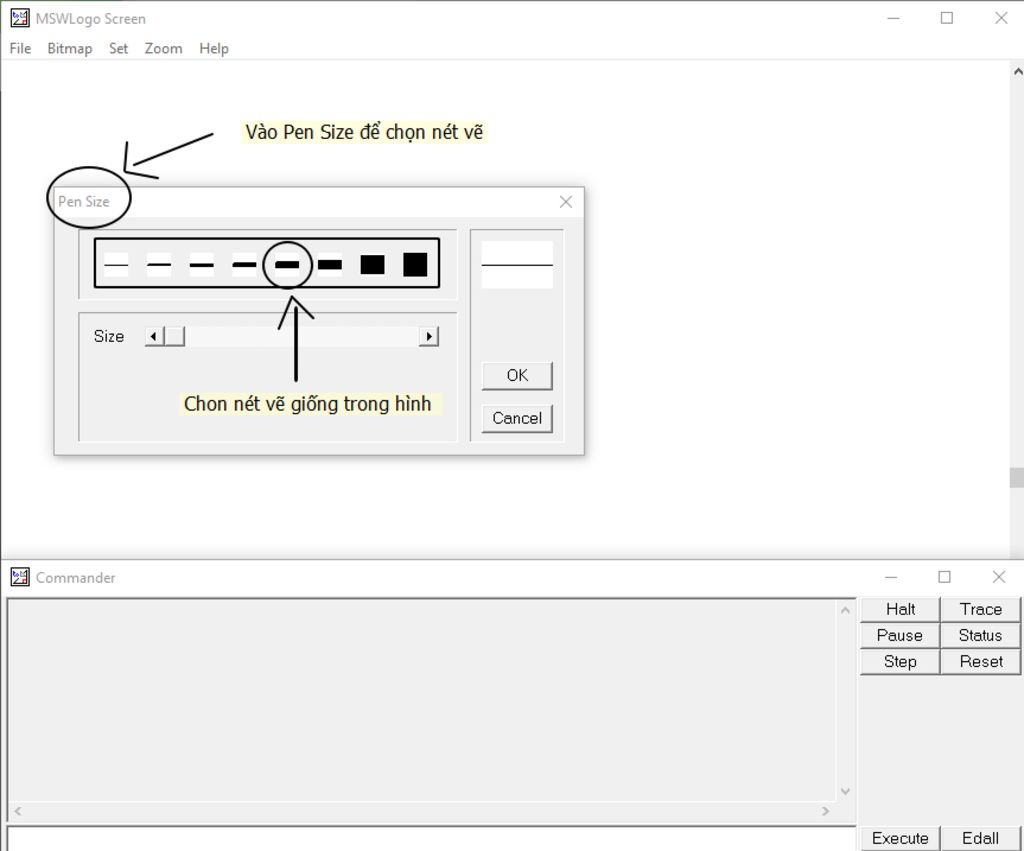Close the Commander window
The height and width of the screenshot is (851, 1024).
click(x=999, y=577)
